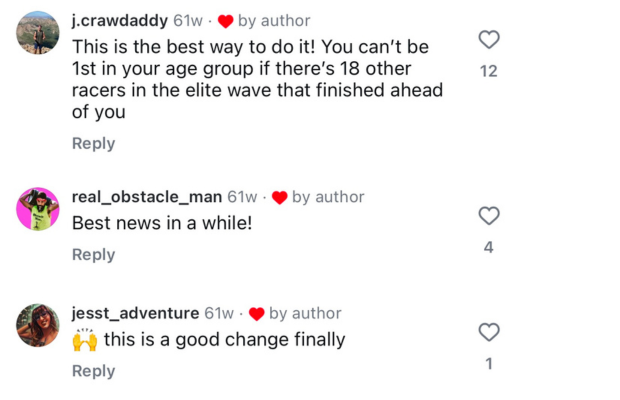View the 12 likes on j.crawdaddy's comment

point(489,71)
